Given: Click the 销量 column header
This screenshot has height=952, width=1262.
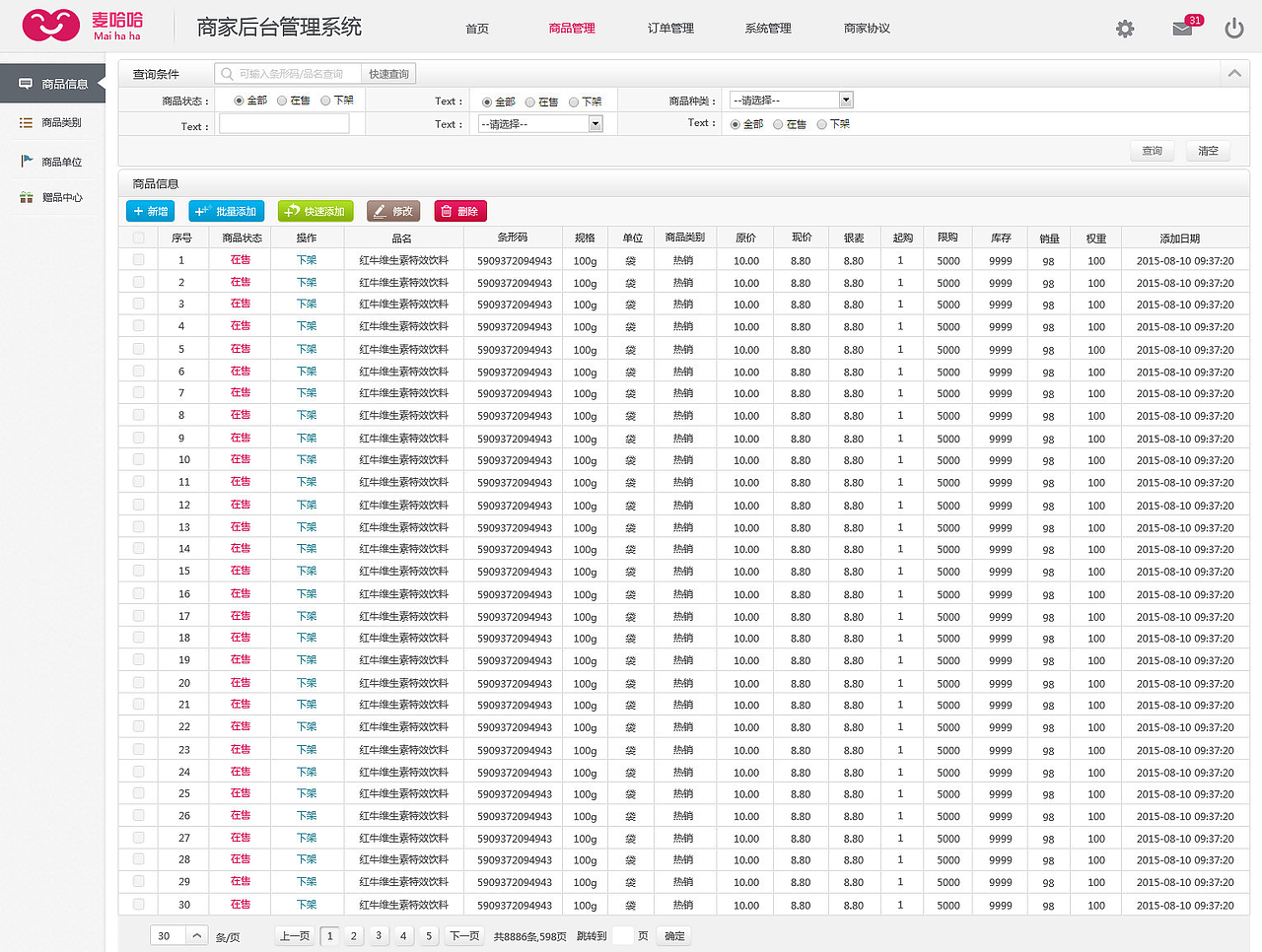Looking at the screenshot, I should [1049, 238].
